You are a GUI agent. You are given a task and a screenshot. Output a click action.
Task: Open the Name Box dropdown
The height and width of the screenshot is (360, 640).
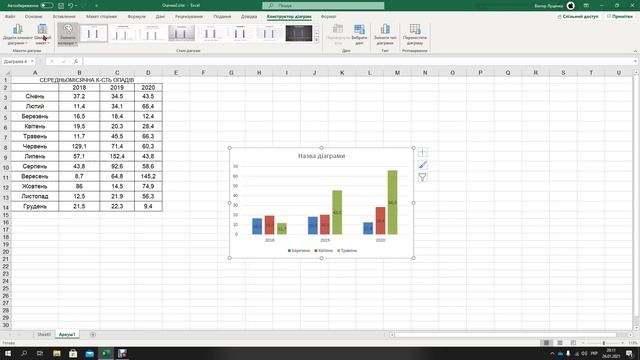[32, 61]
